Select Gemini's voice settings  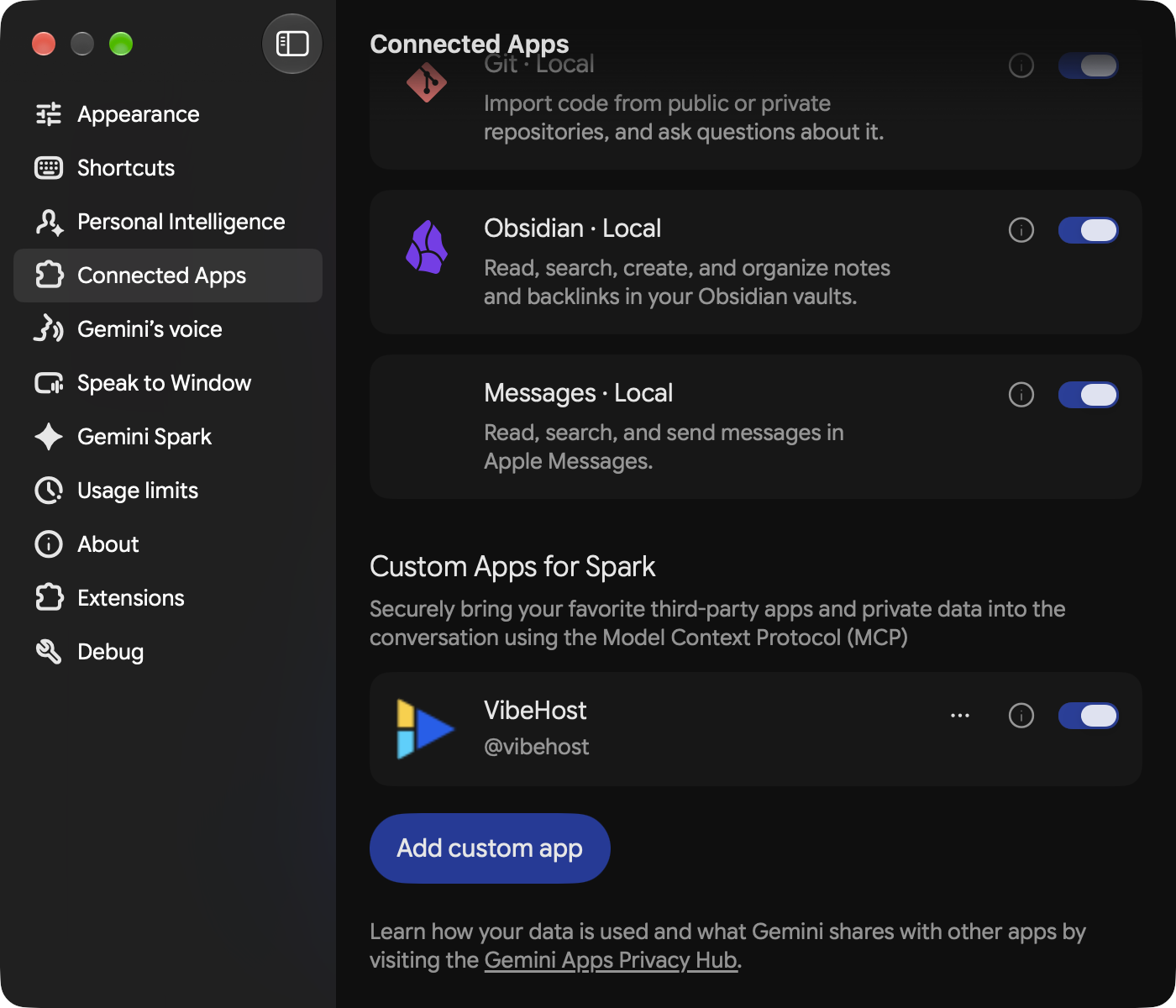tap(168, 329)
